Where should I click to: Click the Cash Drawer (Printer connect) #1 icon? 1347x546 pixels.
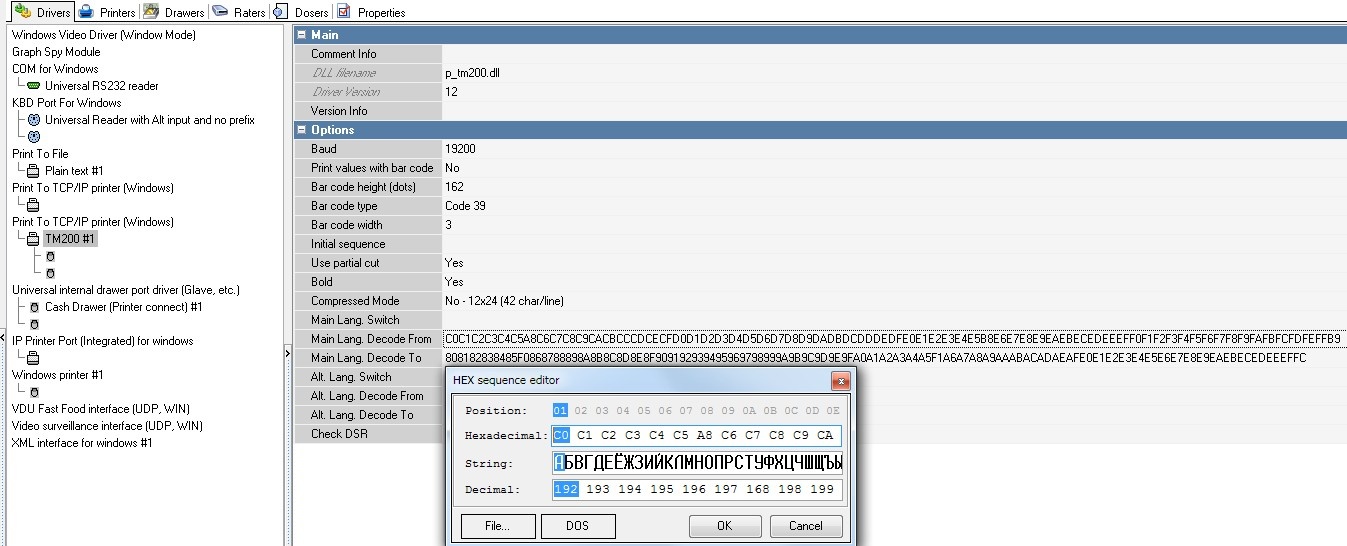(34, 307)
